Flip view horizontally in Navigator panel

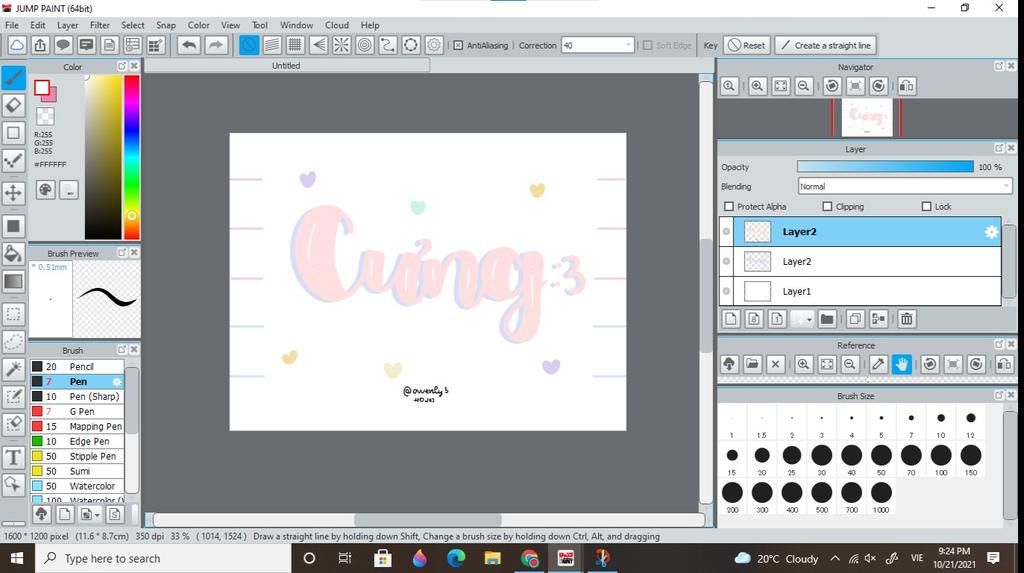pos(906,86)
